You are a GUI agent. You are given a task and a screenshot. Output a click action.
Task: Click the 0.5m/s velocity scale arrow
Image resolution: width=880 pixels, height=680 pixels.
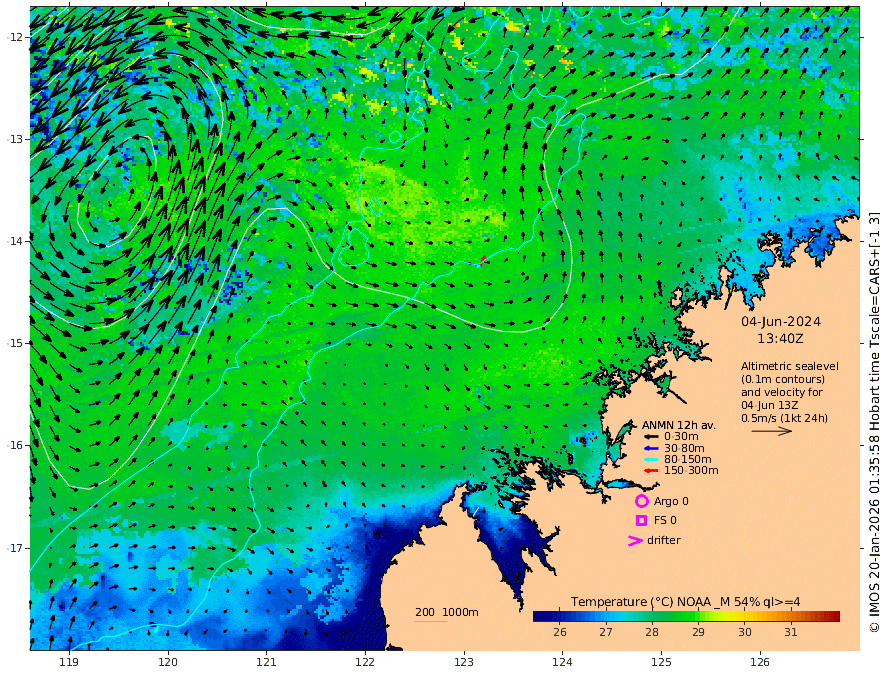pyautogui.click(x=772, y=431)
